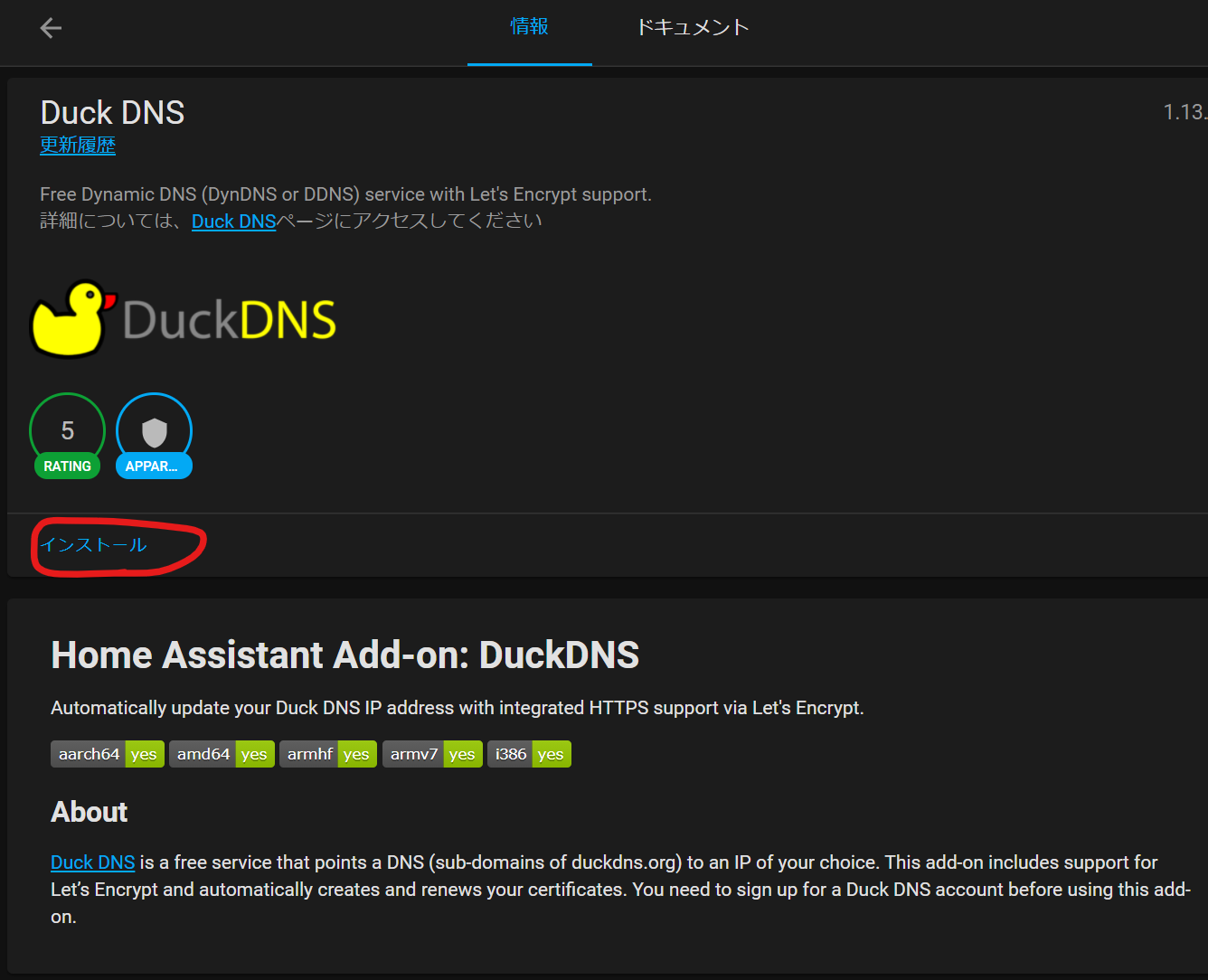Follow the Duck DNS link in description
1208x980 pixels.
[x=233, y=221]
